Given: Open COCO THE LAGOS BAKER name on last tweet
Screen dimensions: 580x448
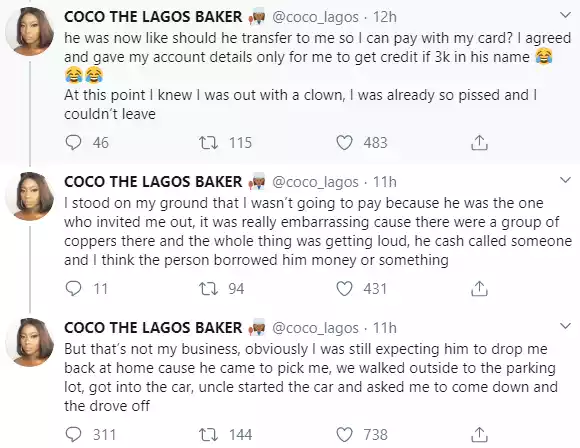Looking at the screenshot, I should click(153, 328).
